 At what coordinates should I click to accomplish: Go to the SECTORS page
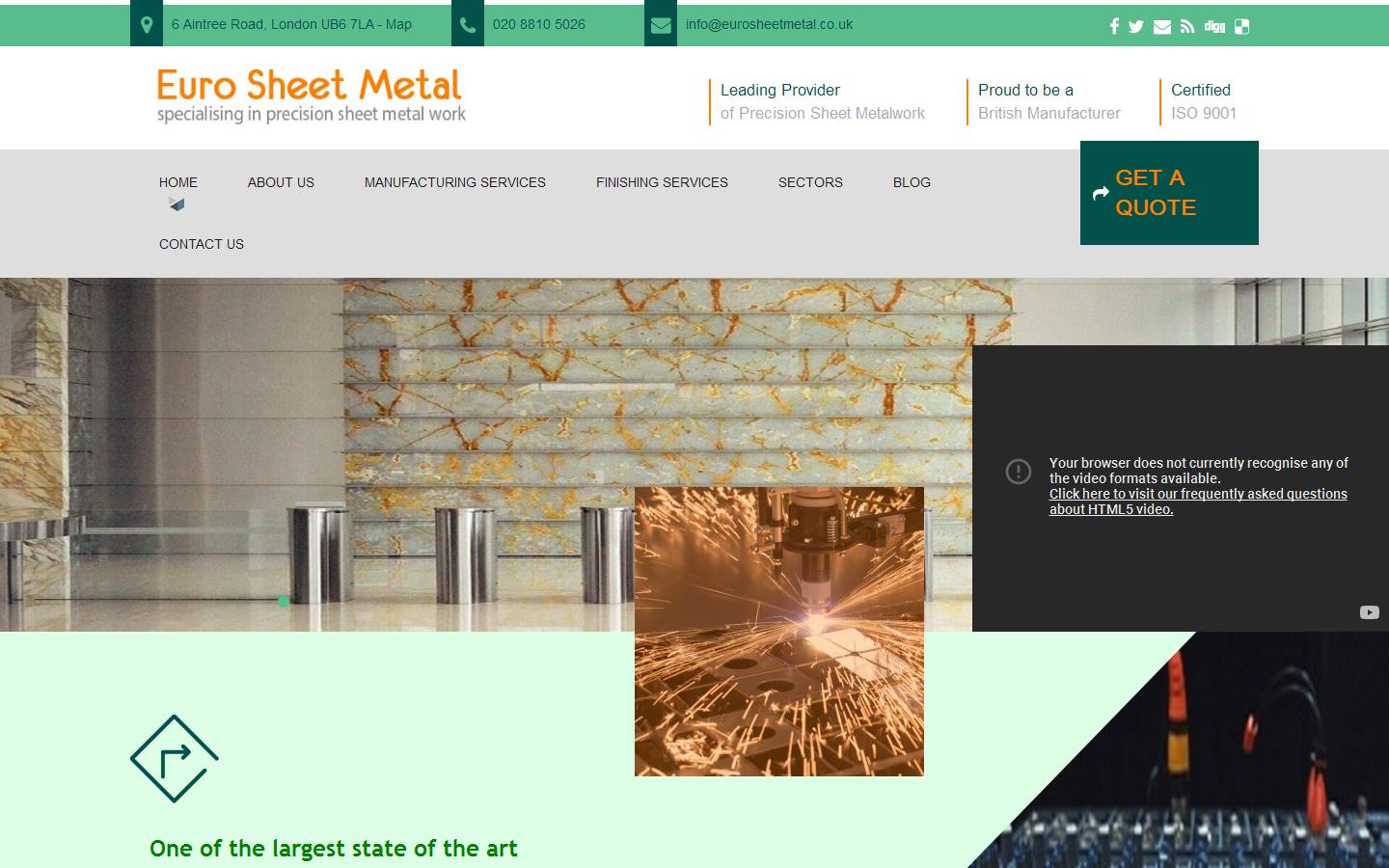[810, 182]
